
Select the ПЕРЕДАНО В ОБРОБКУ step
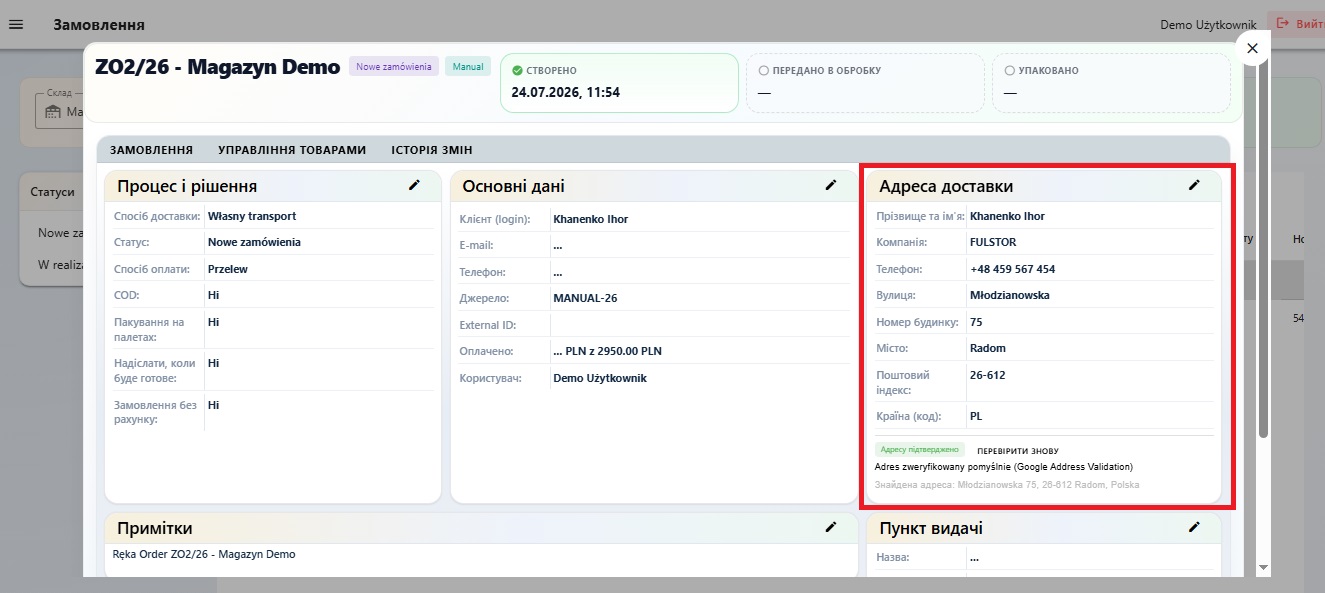click(865, 82)
